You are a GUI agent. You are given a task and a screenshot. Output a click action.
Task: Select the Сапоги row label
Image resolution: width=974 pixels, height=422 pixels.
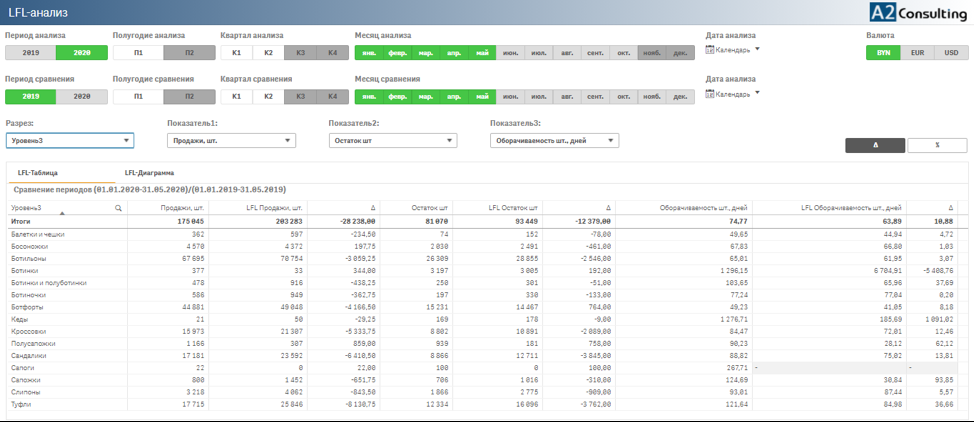click(22, 368)
